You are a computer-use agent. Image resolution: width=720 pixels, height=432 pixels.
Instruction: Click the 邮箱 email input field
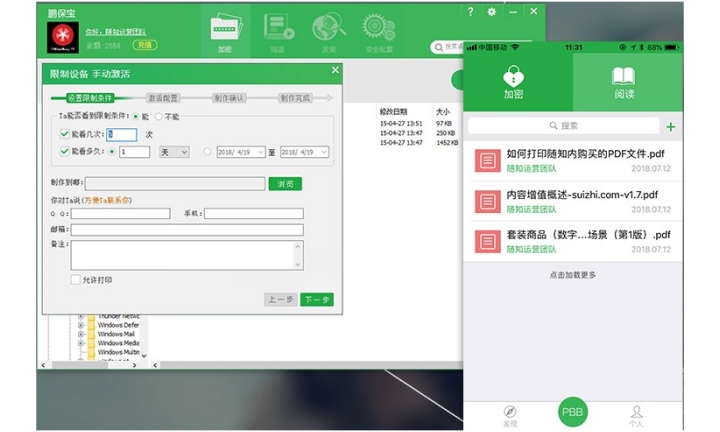[187, 230]
